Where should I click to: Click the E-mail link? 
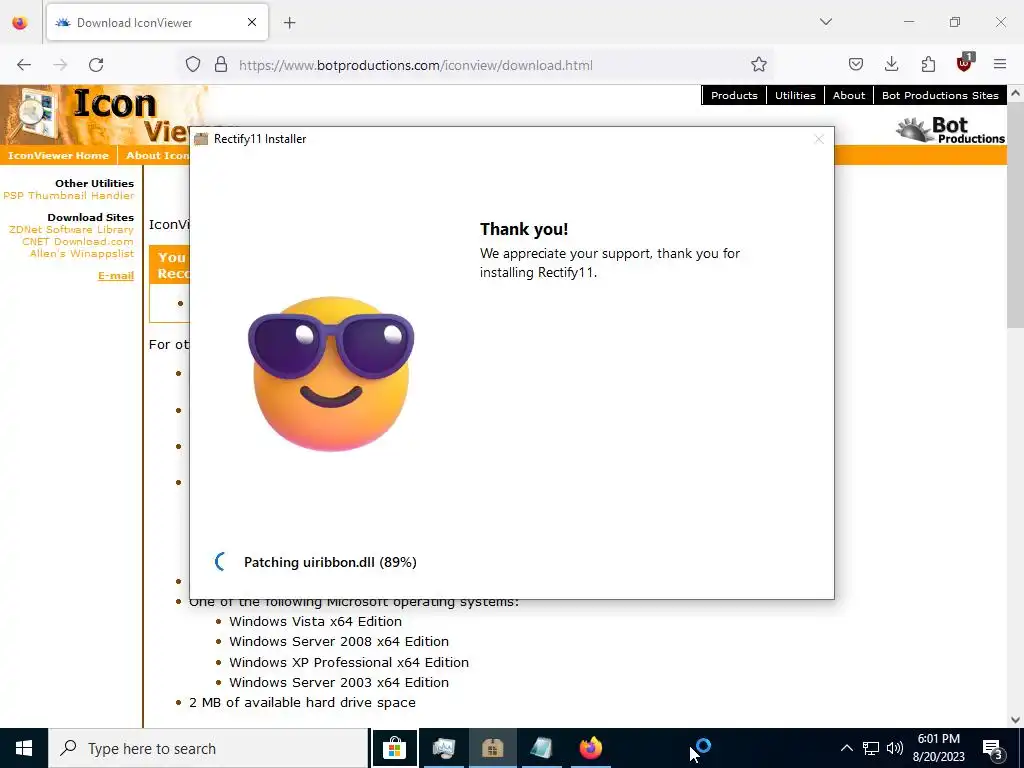(x=116, y=276)
